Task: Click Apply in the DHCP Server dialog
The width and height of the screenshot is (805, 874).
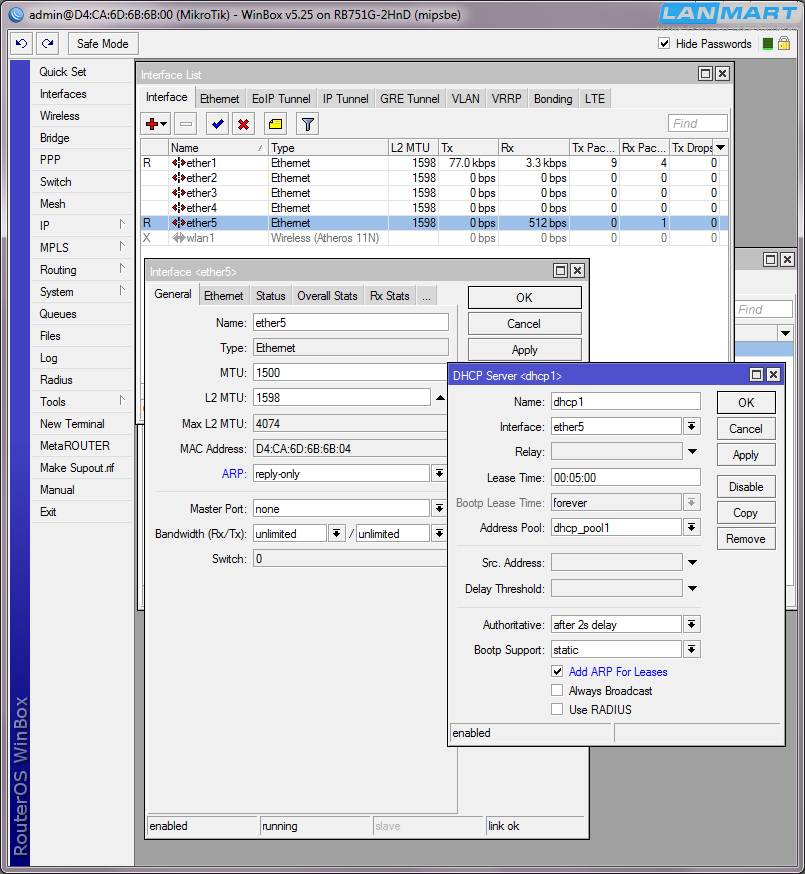Action: [x=746, y=455]
